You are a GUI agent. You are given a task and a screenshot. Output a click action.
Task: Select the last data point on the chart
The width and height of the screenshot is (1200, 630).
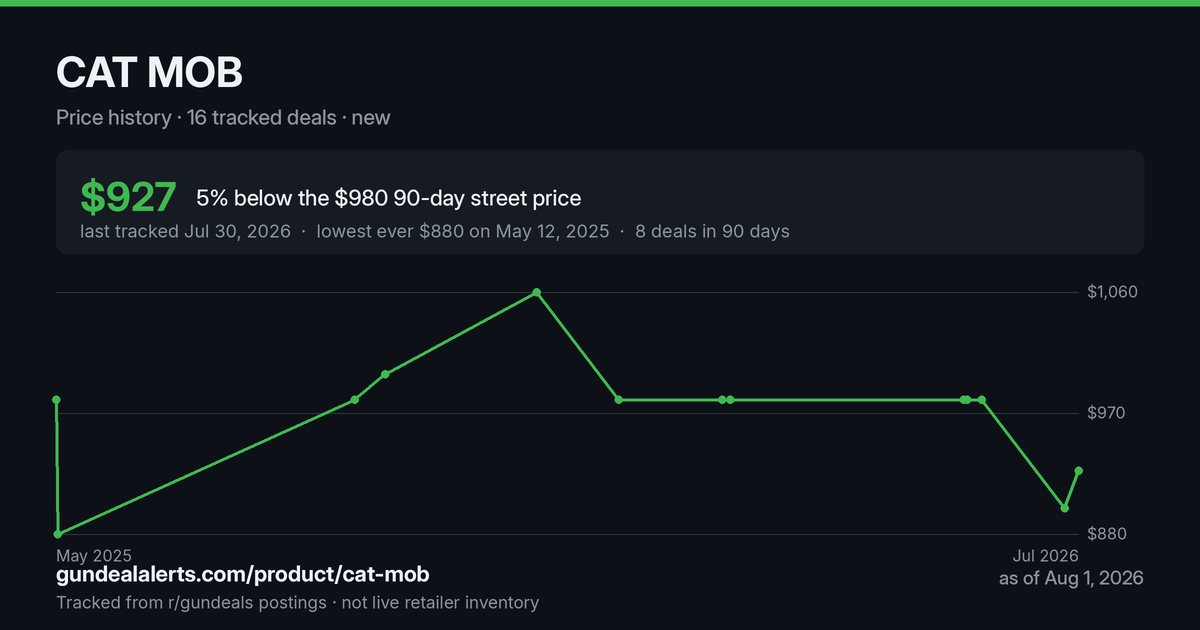(1079, 471)
